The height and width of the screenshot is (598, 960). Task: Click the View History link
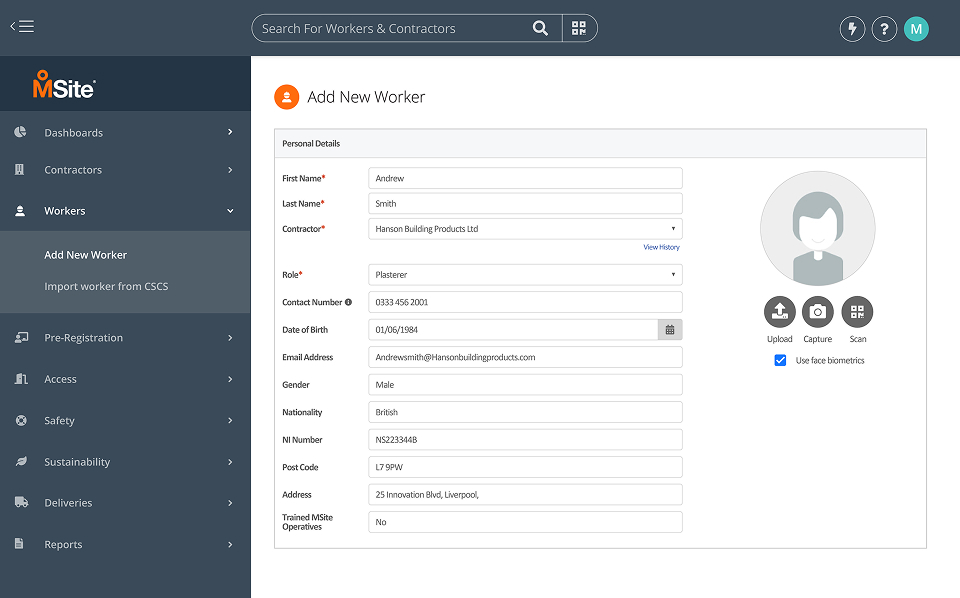661,247
